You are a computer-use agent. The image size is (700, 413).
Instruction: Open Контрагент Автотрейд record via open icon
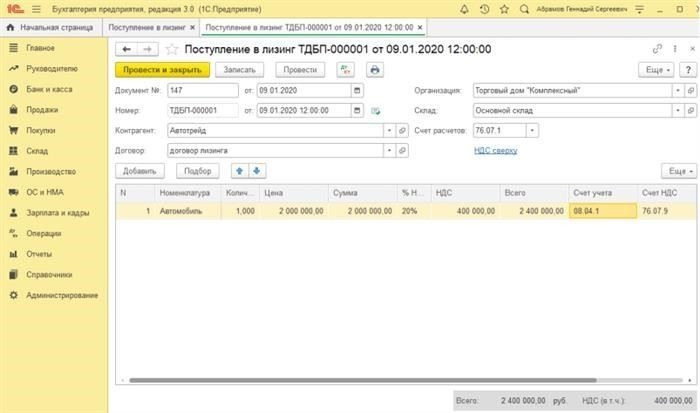[402, 130]
